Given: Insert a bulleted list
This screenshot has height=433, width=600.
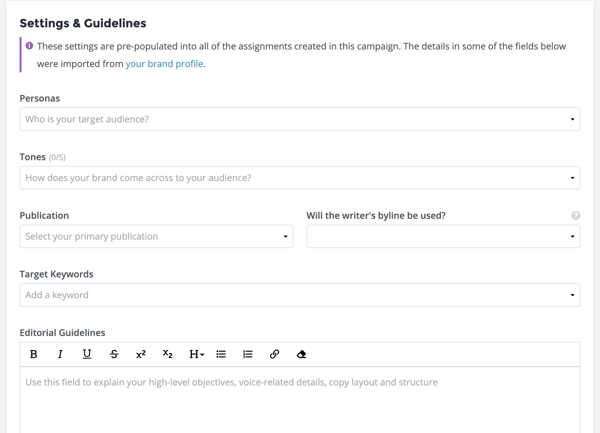Looking at the screenshot, I should 221,354.
